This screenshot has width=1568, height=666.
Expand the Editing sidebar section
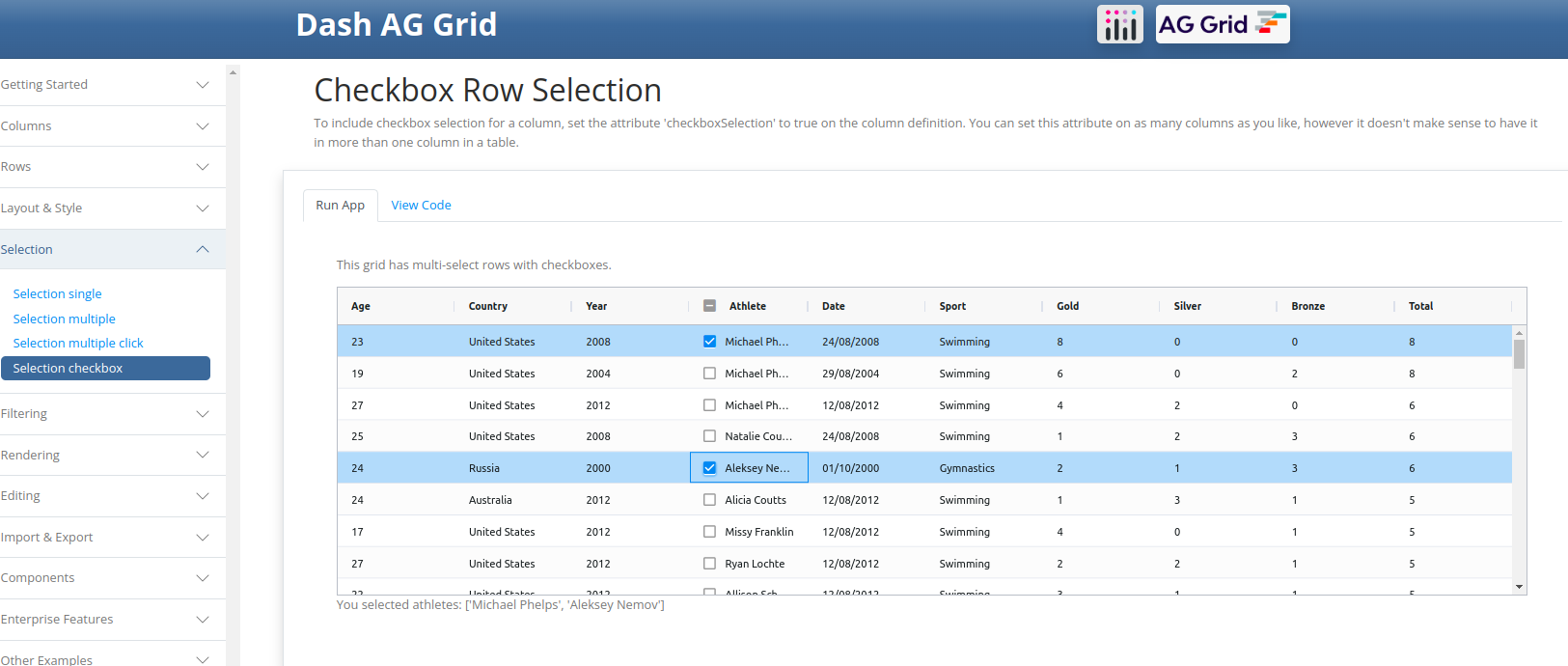(x=112, y=496)
